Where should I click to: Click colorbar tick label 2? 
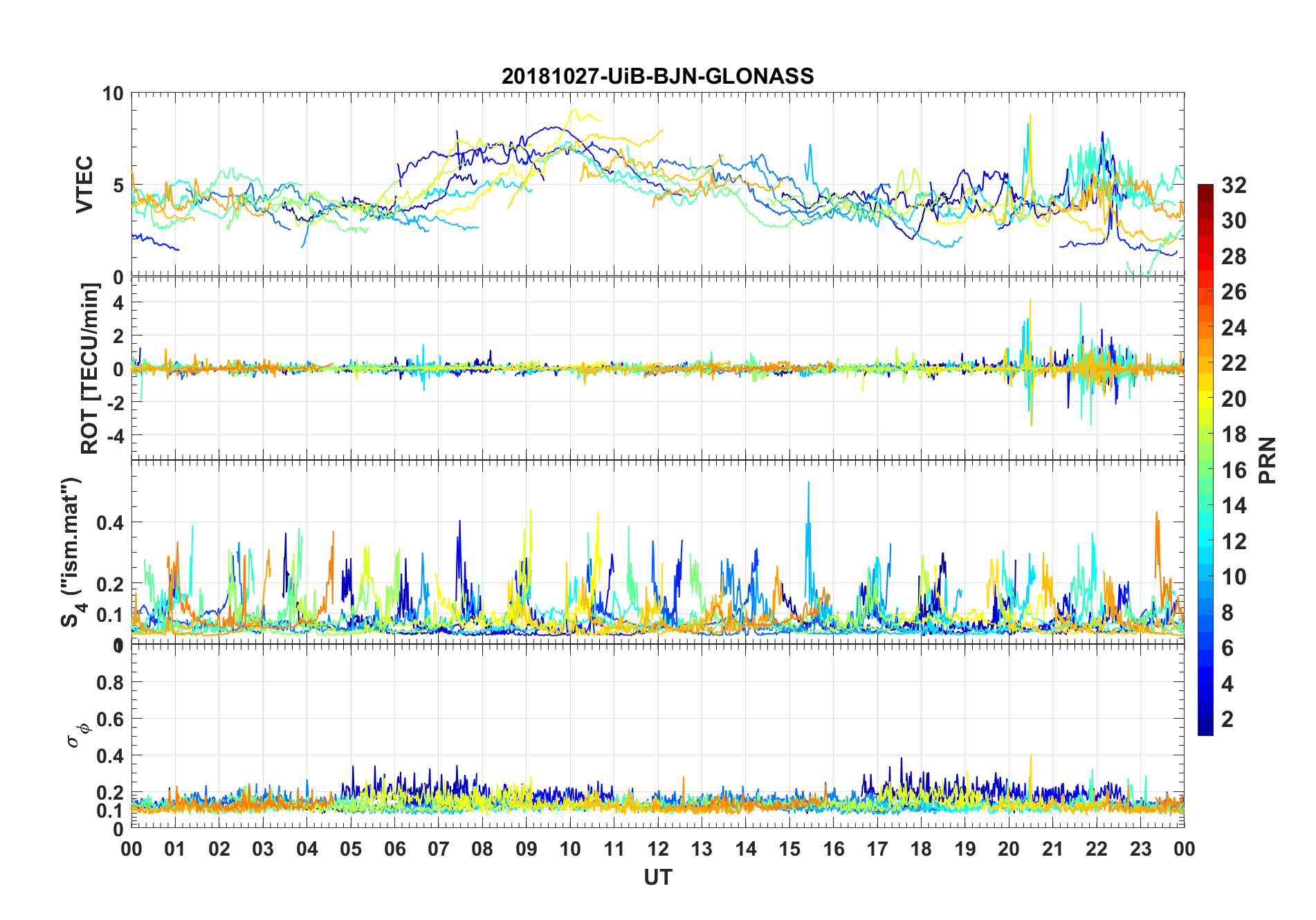click(x=1227, y=719)
